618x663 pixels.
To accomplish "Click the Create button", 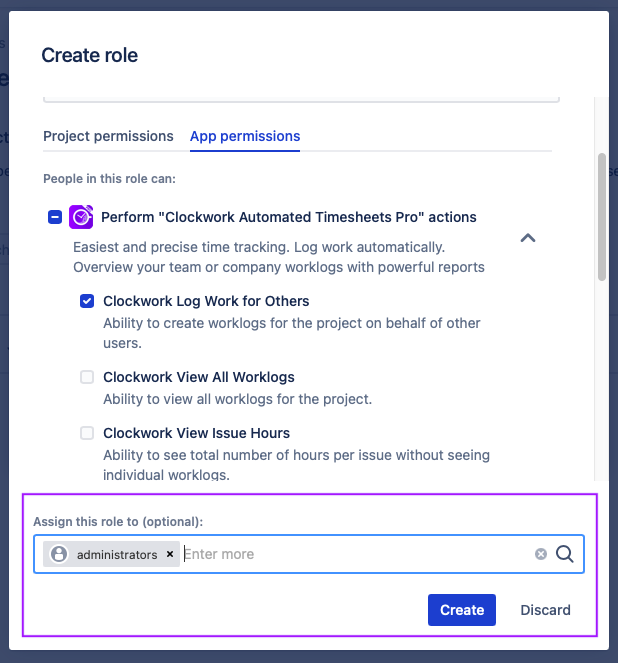I will 462,610.
